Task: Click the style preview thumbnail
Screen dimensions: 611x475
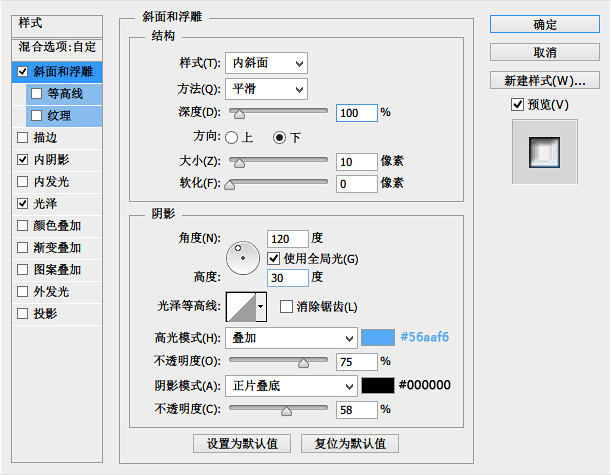Action: click(x=544, y=152)
